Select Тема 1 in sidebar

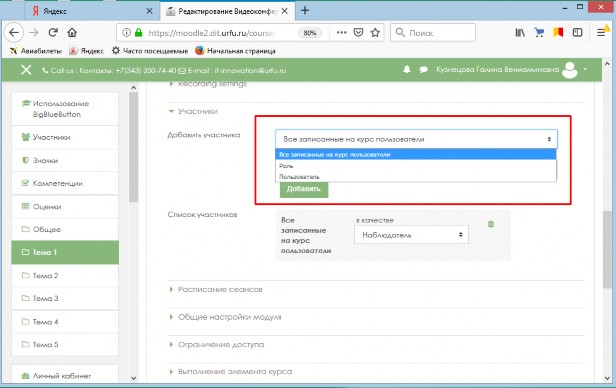tap(65, 252)
